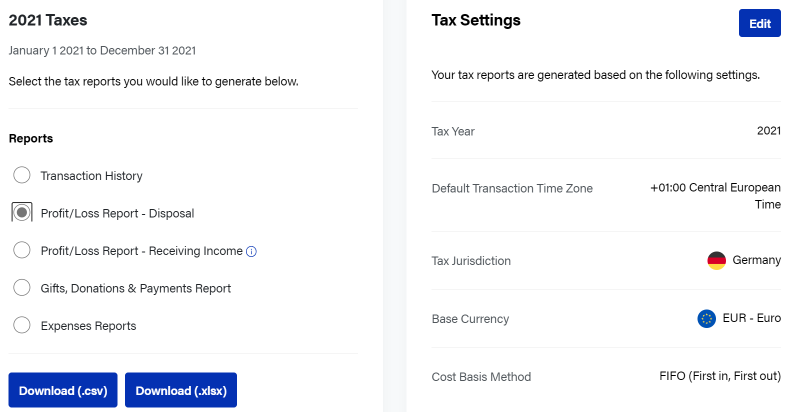Click the Transaction History label

(91, 176)
